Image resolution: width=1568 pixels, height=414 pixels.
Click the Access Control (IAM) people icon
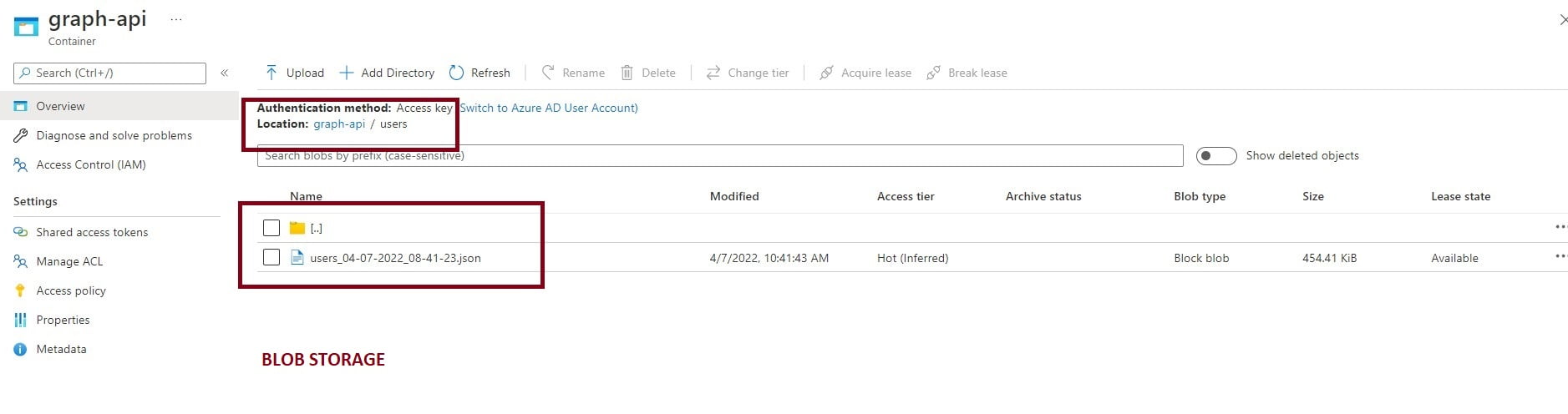tap(21, 164)
